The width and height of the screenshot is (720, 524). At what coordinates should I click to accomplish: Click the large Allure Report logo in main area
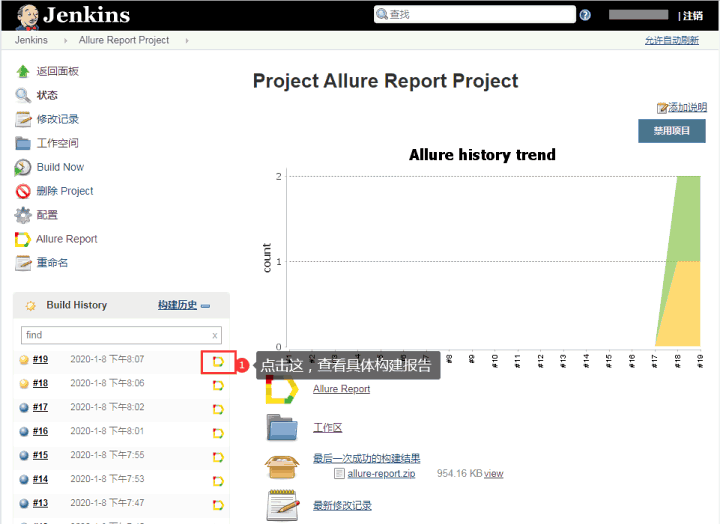point(282,390)
